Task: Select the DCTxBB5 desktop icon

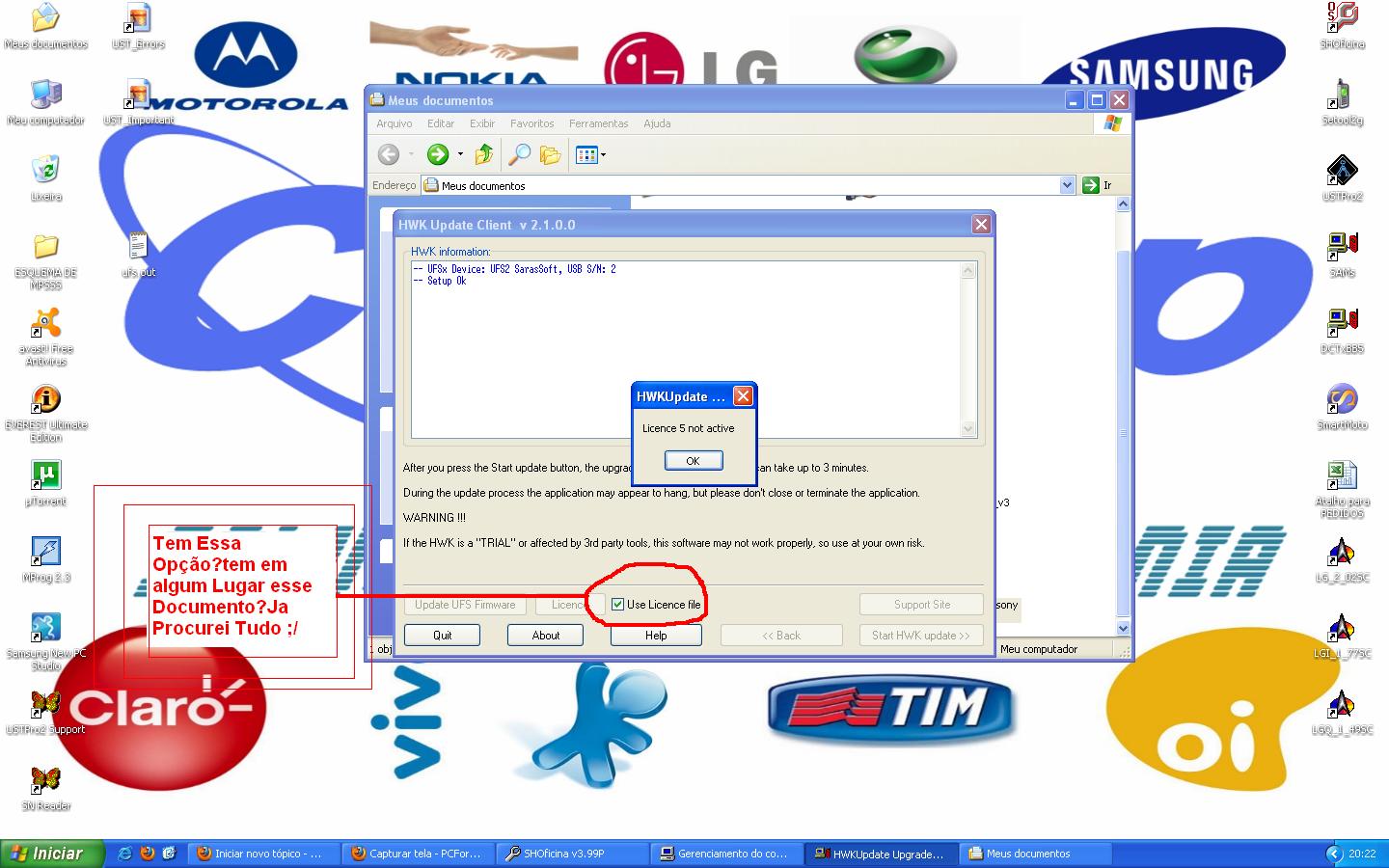Action: [x=1342, y=331]
